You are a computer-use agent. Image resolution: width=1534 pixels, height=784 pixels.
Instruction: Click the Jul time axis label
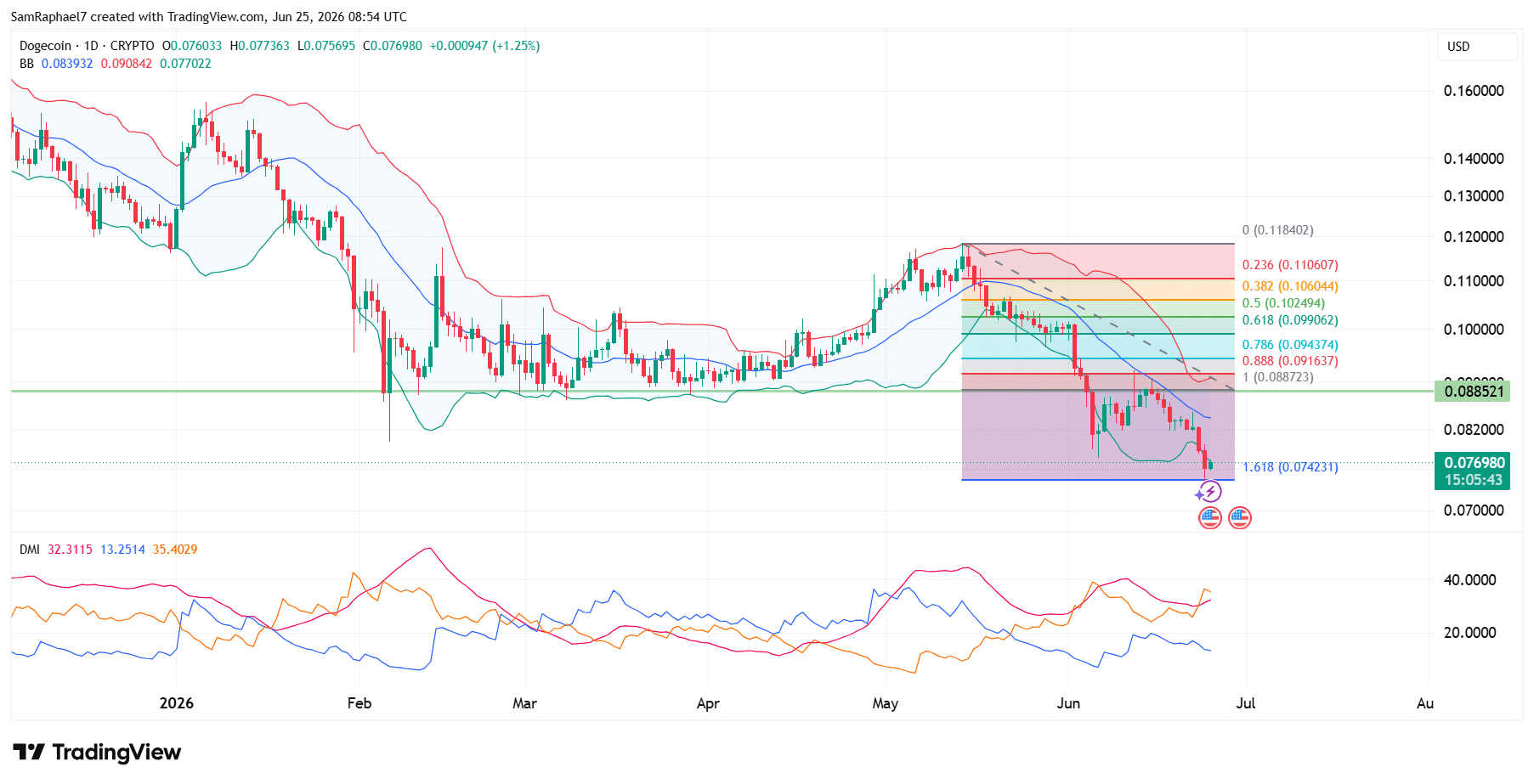point(1246,703)
